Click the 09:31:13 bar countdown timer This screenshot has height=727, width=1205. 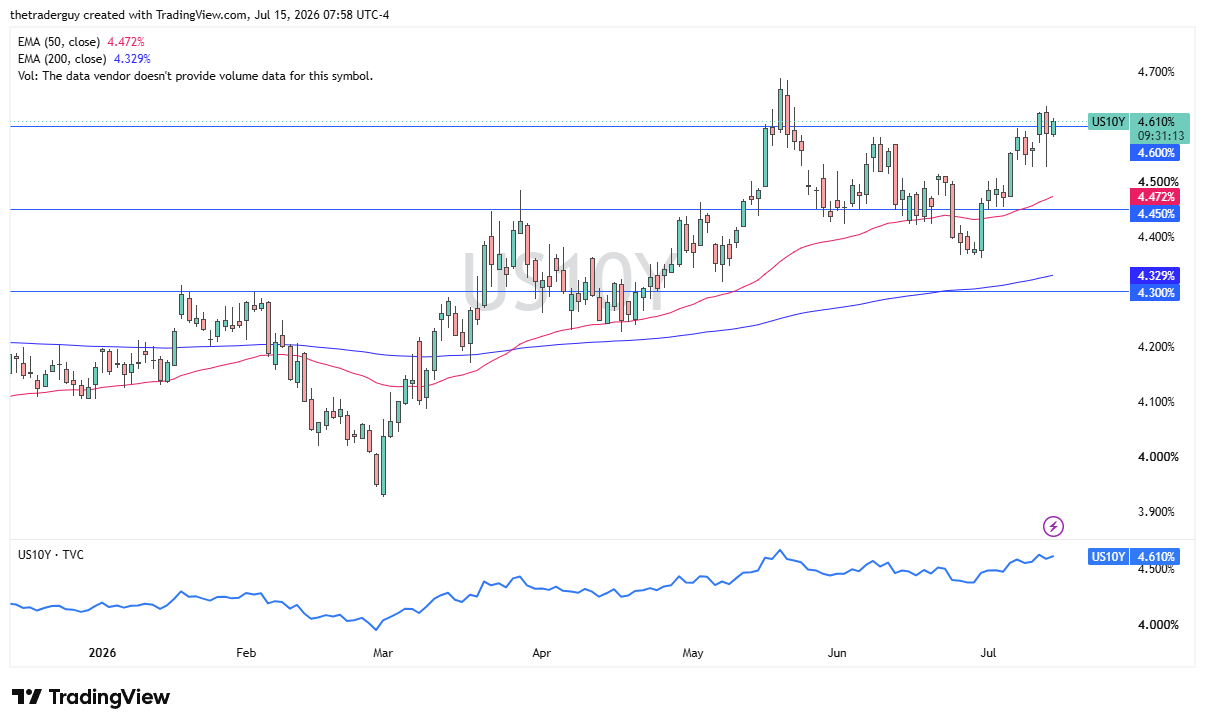click(1160, 136)
